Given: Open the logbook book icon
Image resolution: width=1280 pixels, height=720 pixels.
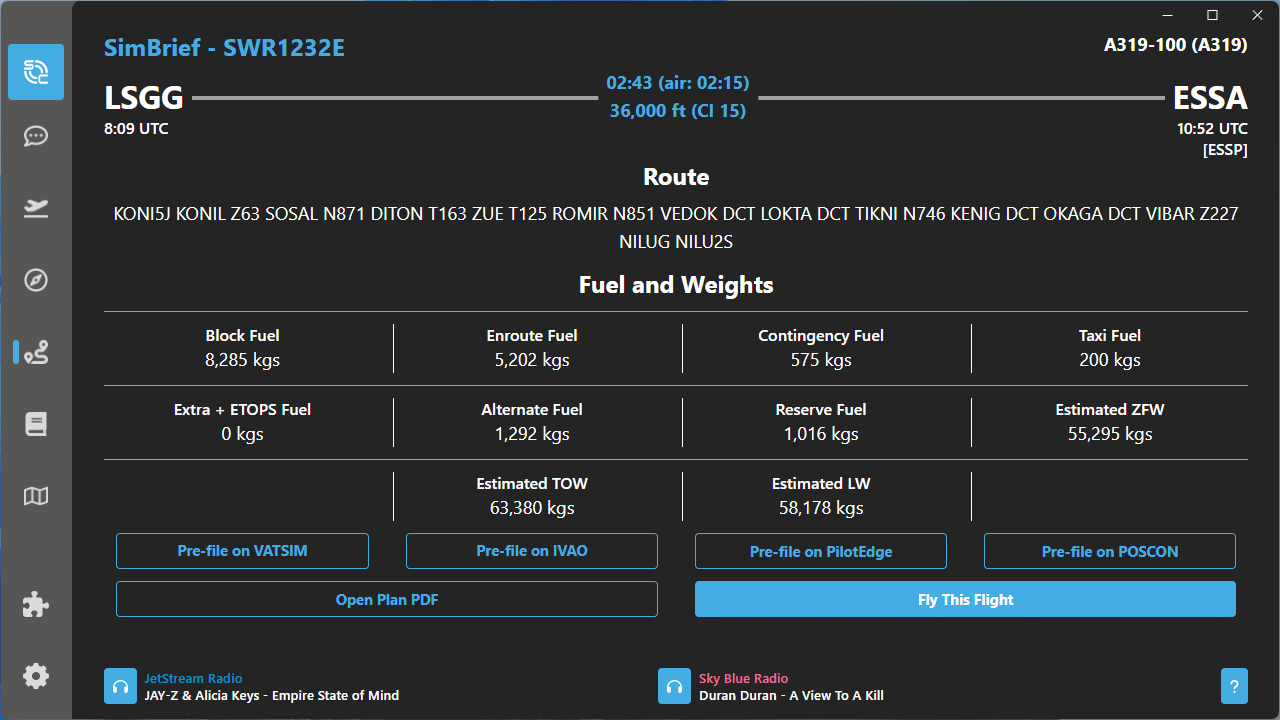Looking at the screenshot, I should [36, 424].
